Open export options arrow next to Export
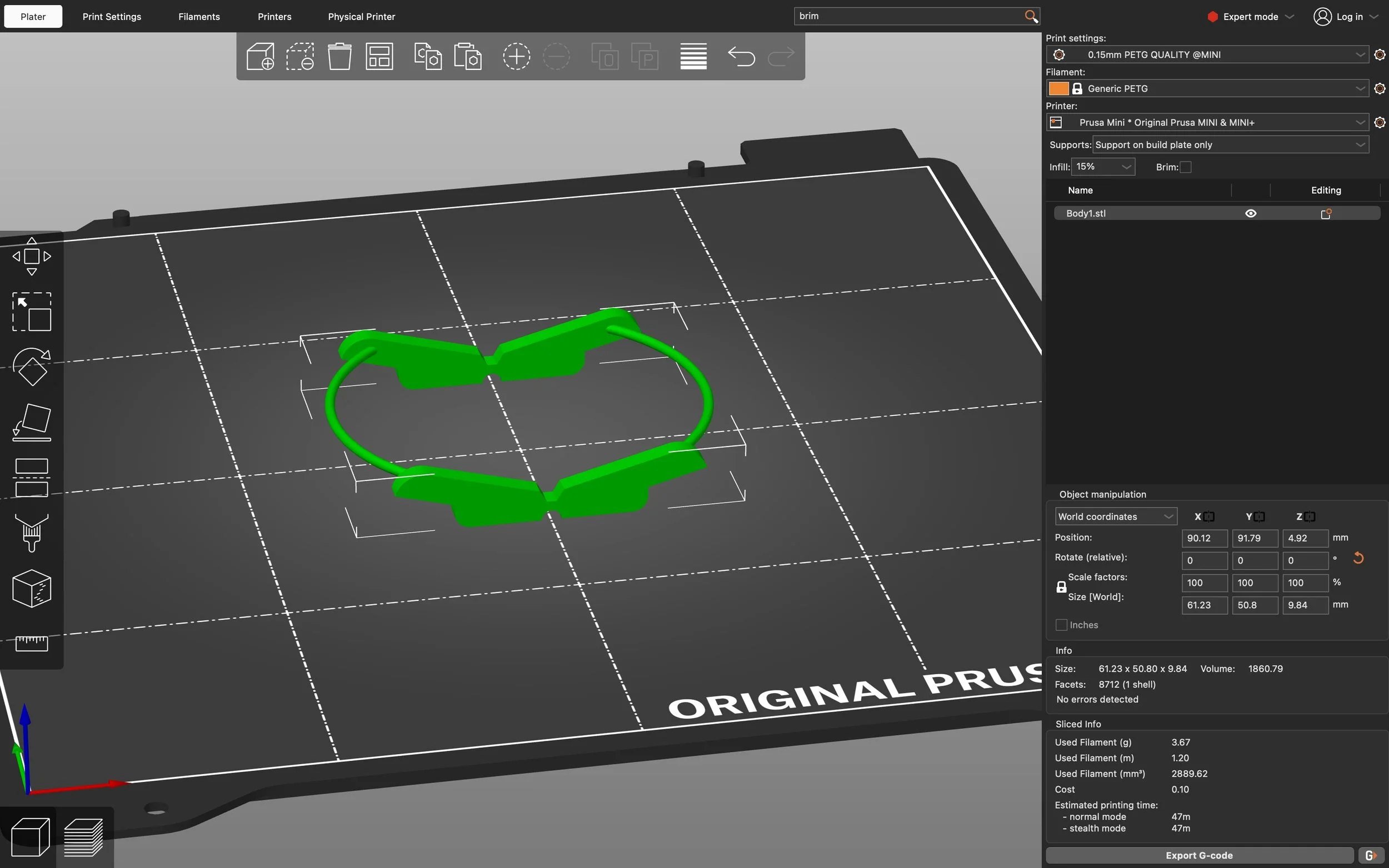 pos(1371,855)
